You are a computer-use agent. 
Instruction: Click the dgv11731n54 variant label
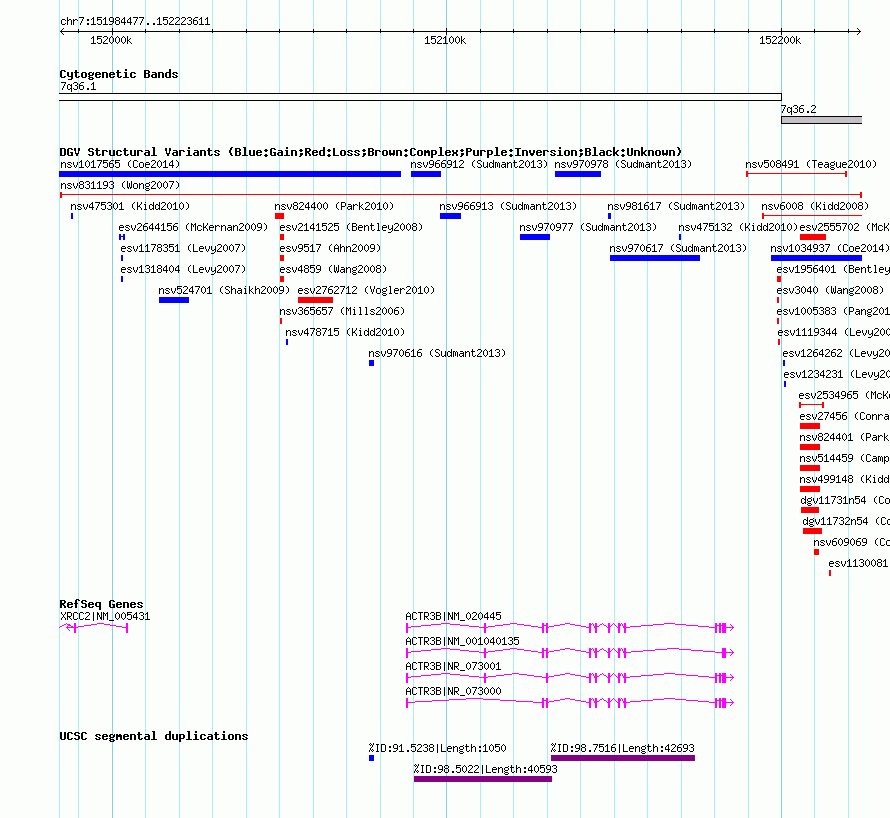click(x=845, y=500)
